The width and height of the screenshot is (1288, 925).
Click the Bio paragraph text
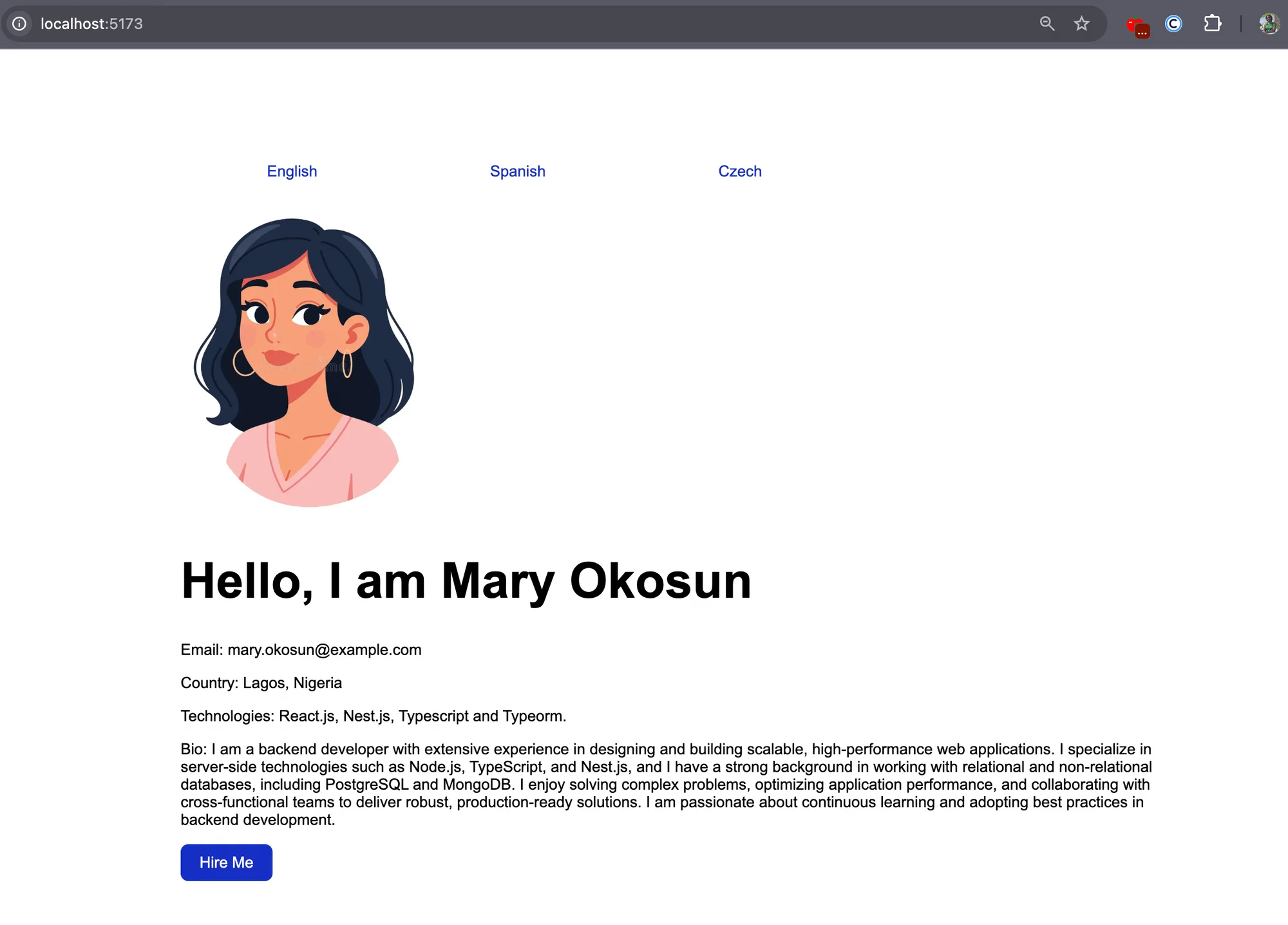(x=663, y=785)
